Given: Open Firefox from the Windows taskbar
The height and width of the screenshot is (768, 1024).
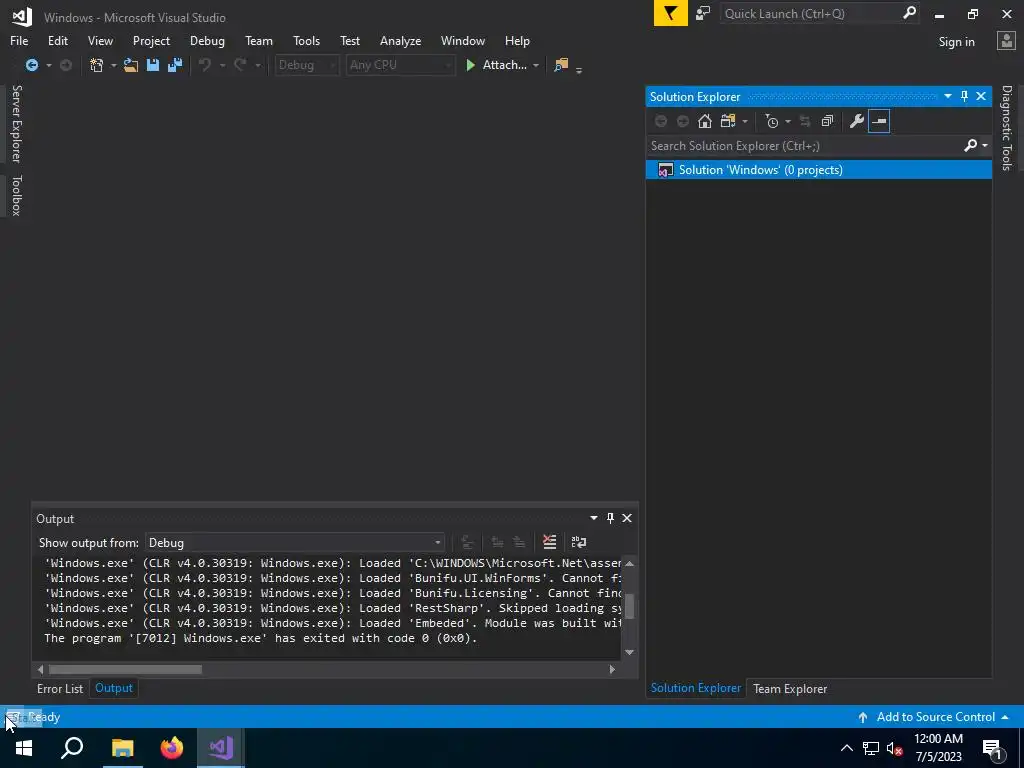Looking at the screenshot, I should click(172, 748).
